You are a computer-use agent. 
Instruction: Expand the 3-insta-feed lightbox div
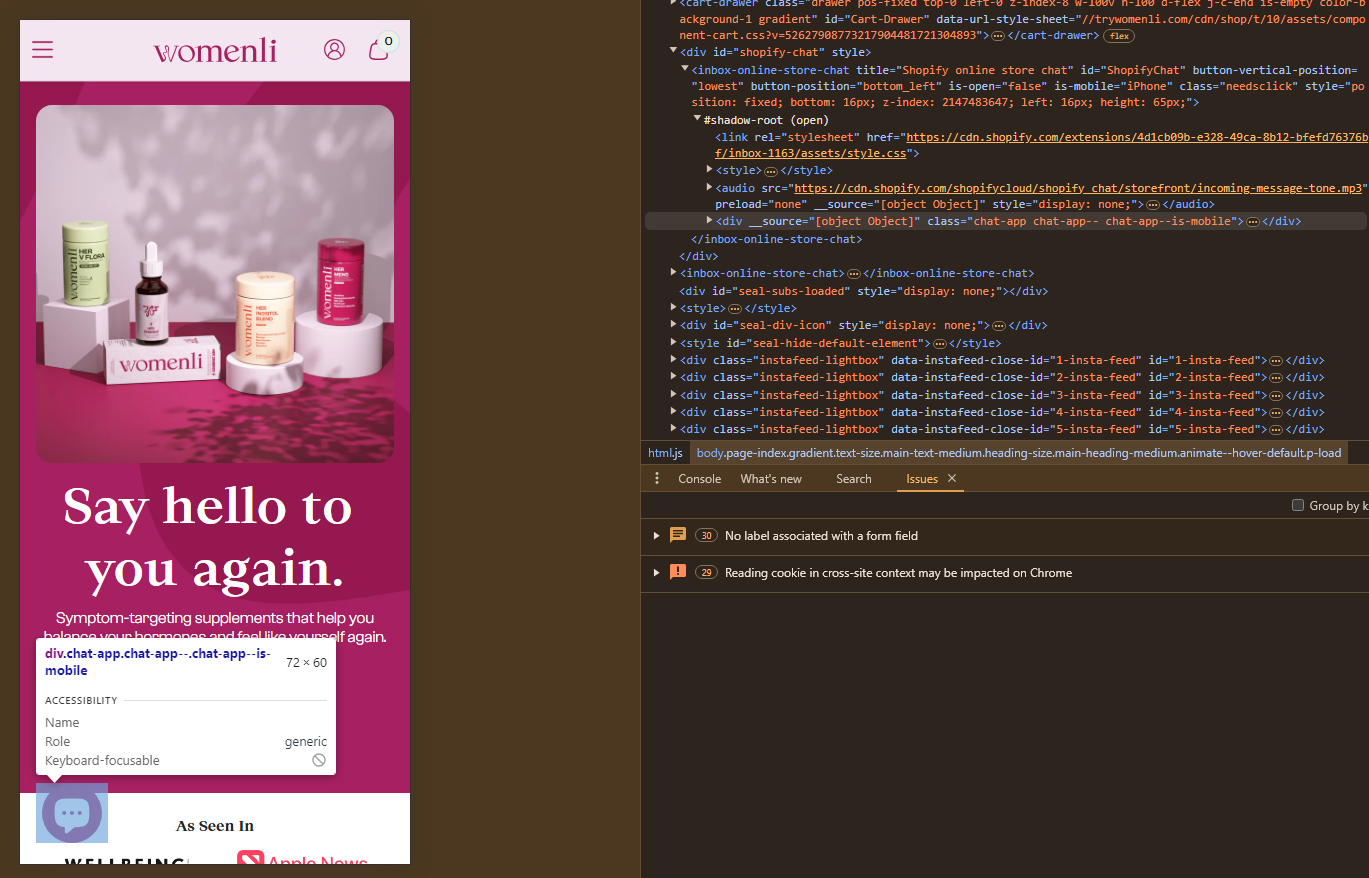click(674, 395)
